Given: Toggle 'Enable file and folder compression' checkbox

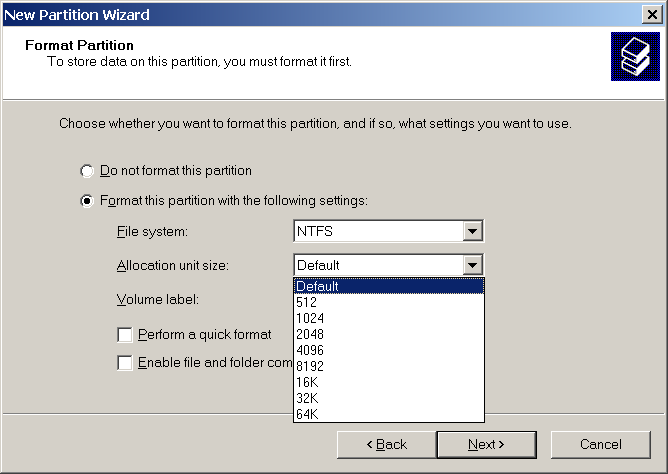Looking at the screenshot, I should pyautogui.click(x=125, y=363).
